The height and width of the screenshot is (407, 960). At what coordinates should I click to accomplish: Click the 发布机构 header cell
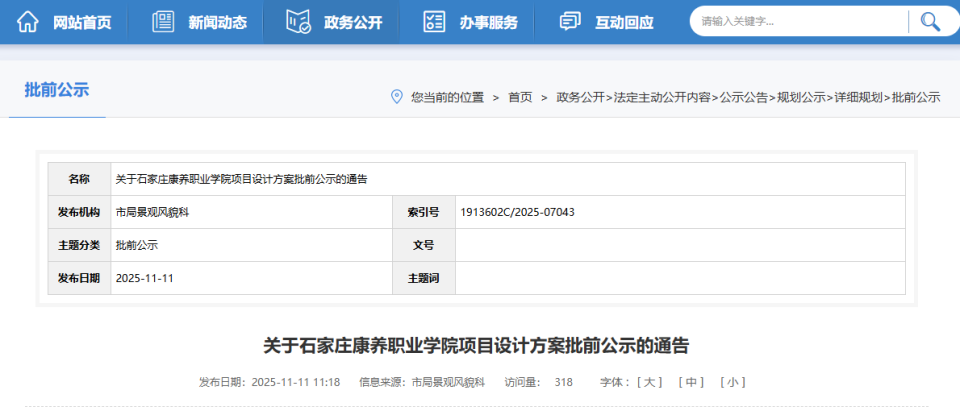coord(80,212)
